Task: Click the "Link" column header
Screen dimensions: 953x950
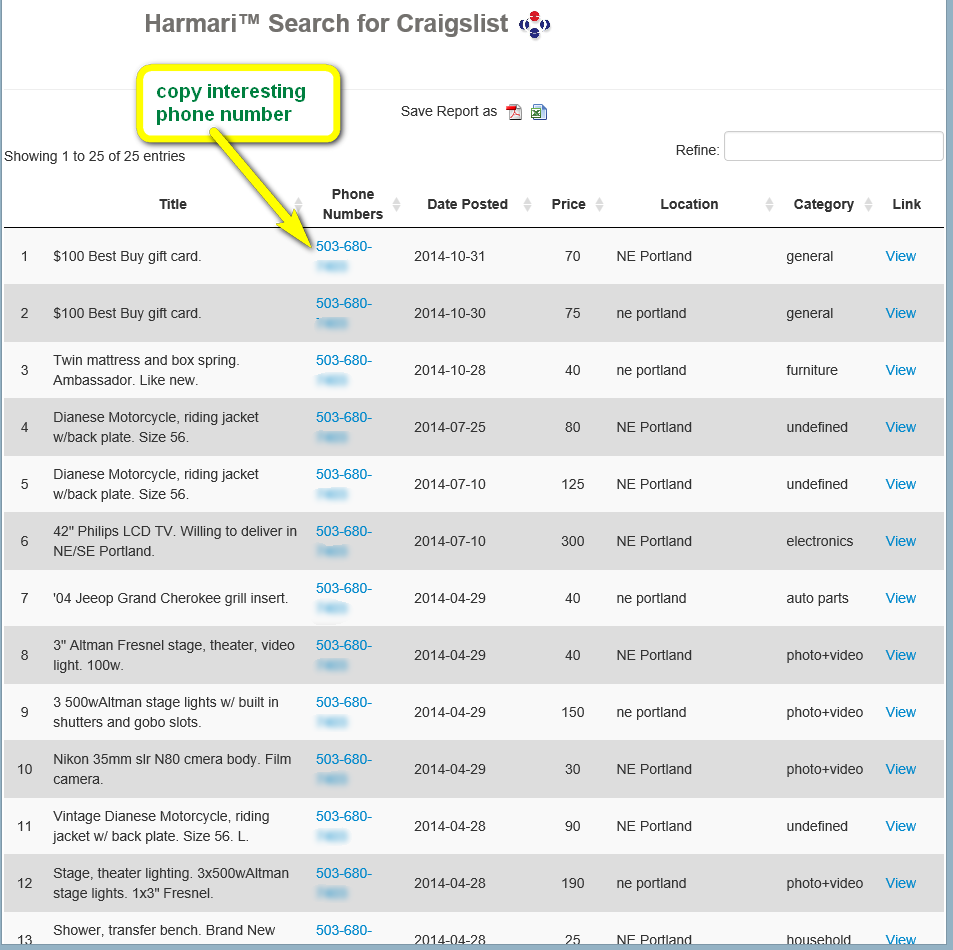Action: tap(906, 204)
